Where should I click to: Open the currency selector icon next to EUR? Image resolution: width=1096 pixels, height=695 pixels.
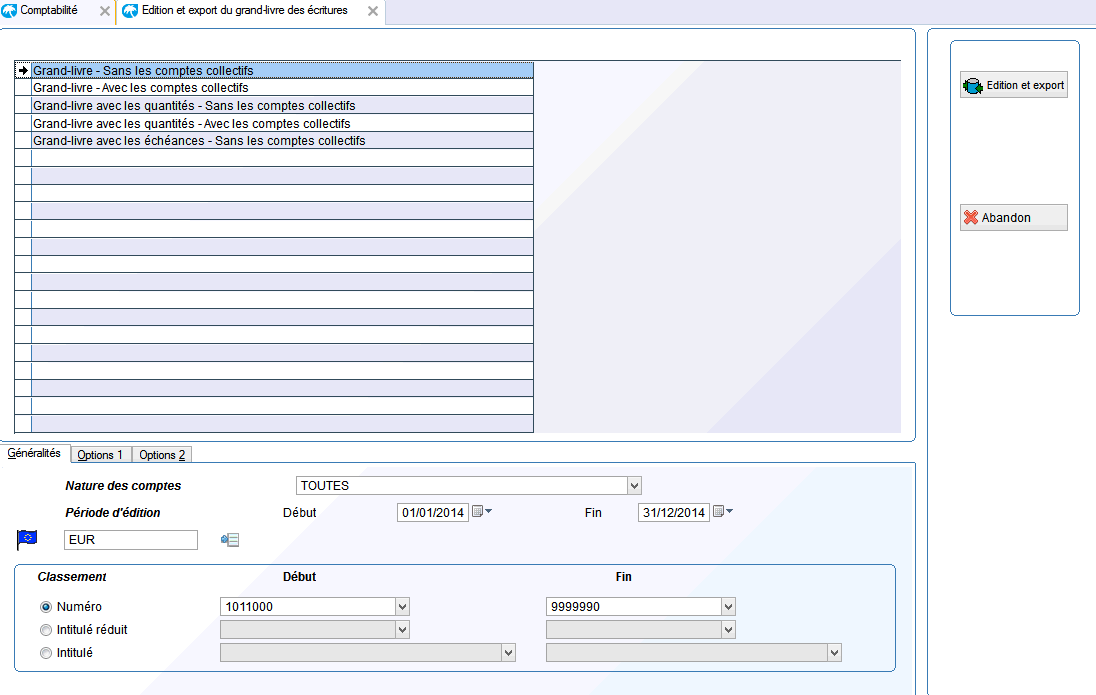[x=229, y=538]
